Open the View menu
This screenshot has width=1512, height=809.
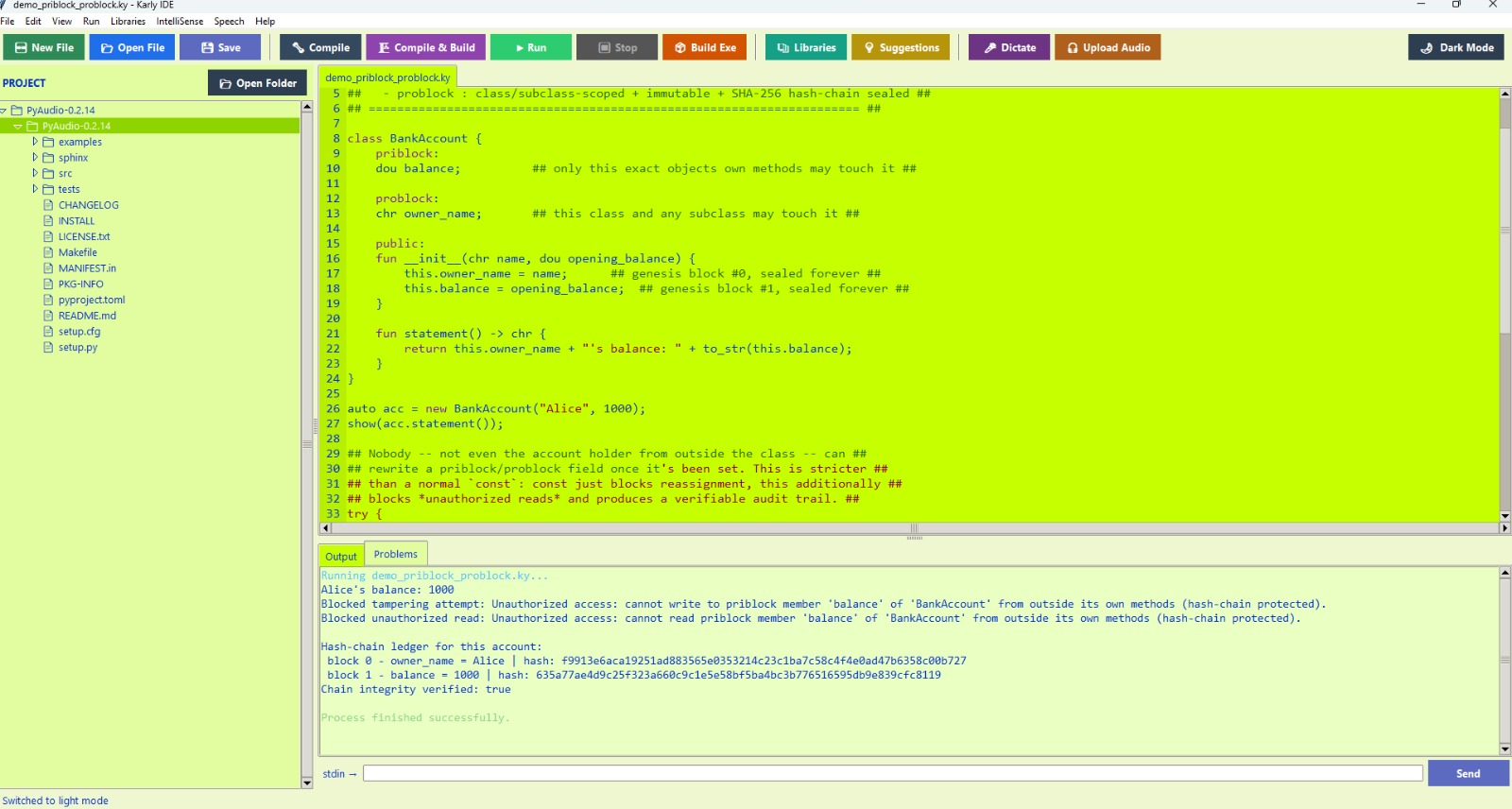pyautogui.click(x=61, y=21)
